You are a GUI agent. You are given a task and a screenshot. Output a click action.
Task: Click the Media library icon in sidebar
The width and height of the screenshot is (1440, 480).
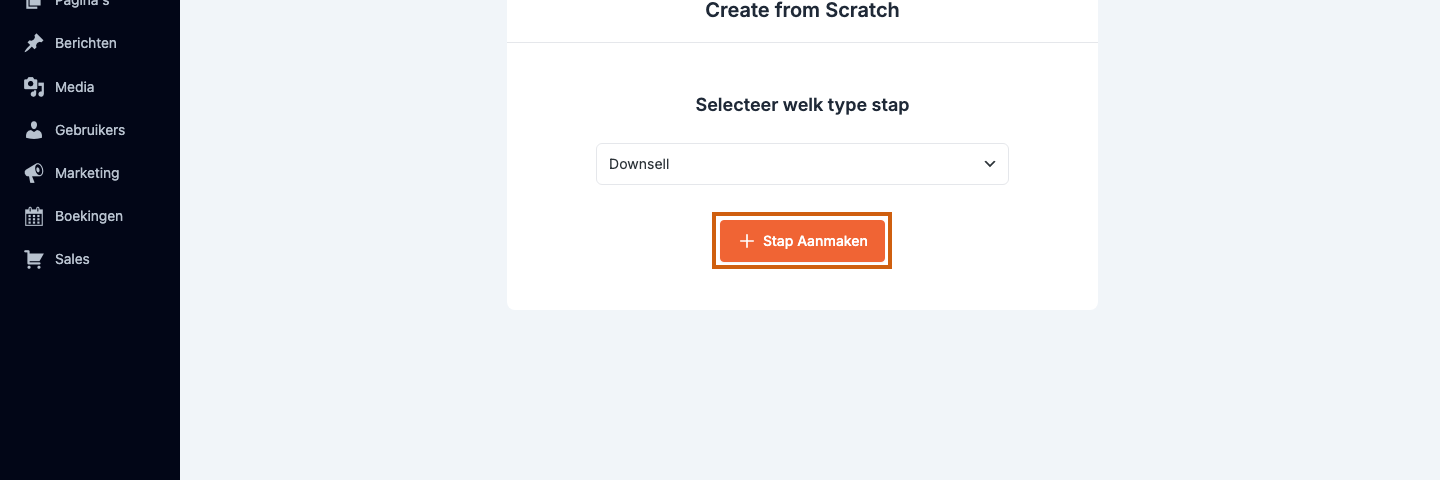pyautogui.click(x=34, y=87)
